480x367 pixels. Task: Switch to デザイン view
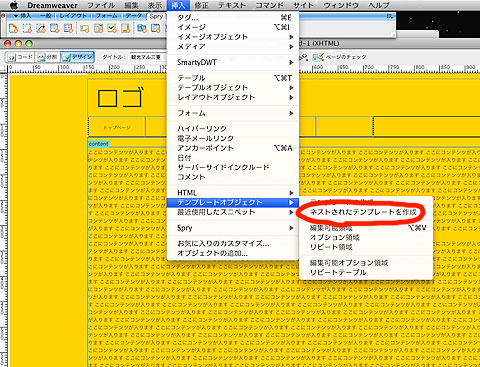pyautogui.click(x=78, y=57)
